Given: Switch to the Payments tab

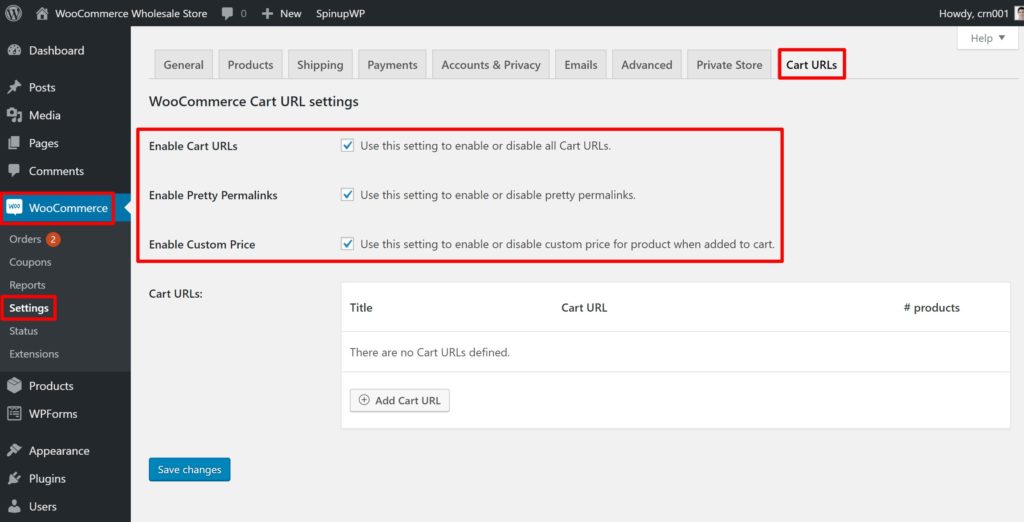Looking at the screenshot, I should (392, 65).
